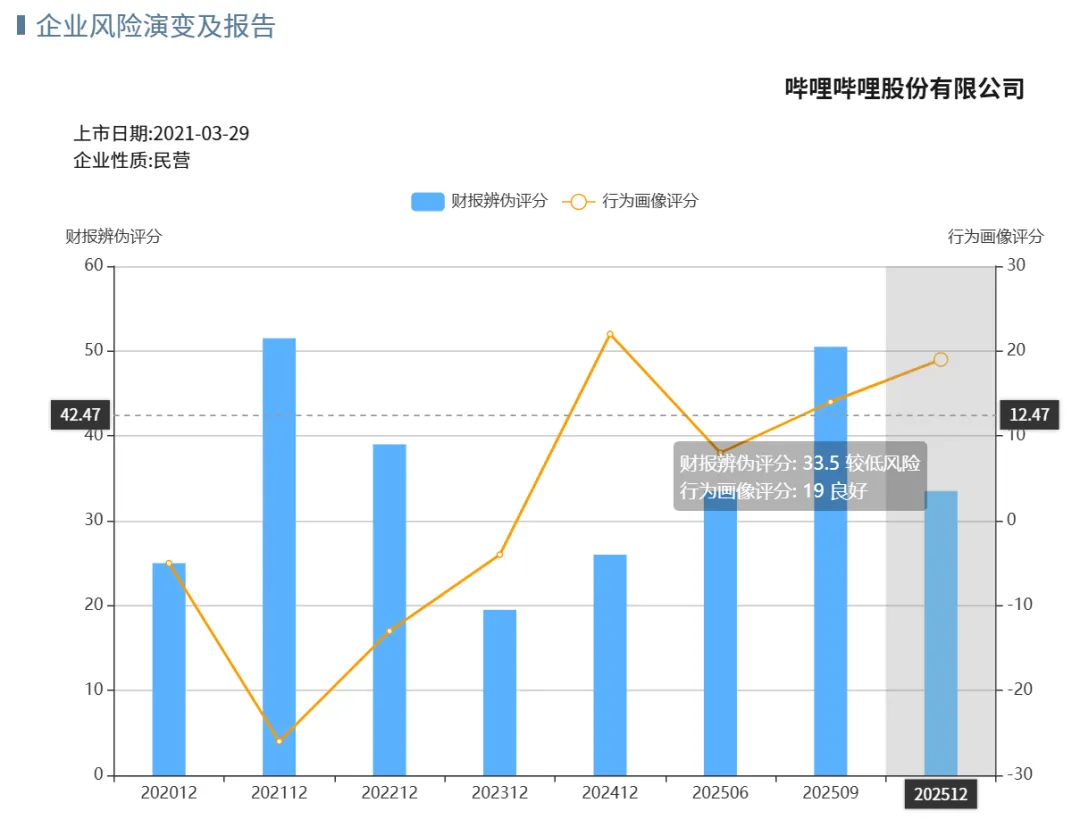Click the 202412 x-axis label
The image size is (1080, 836).
click(x=610, y=793)
